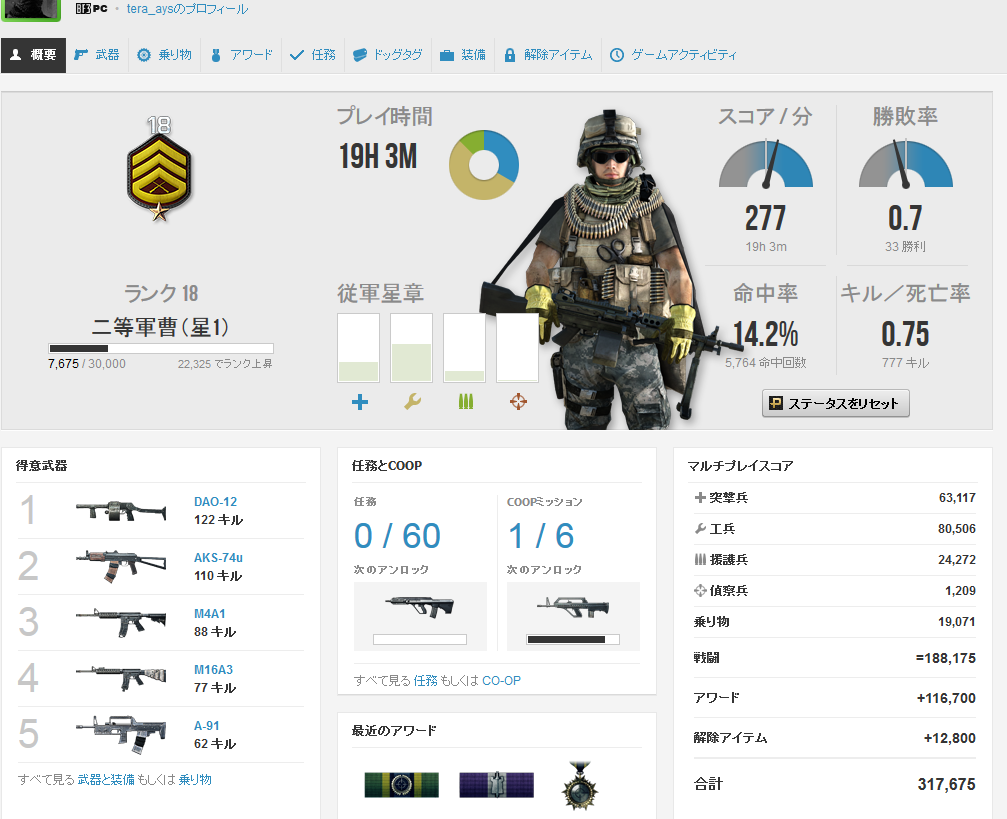Open the 乗り物 vehicles tab

[164, 55]
